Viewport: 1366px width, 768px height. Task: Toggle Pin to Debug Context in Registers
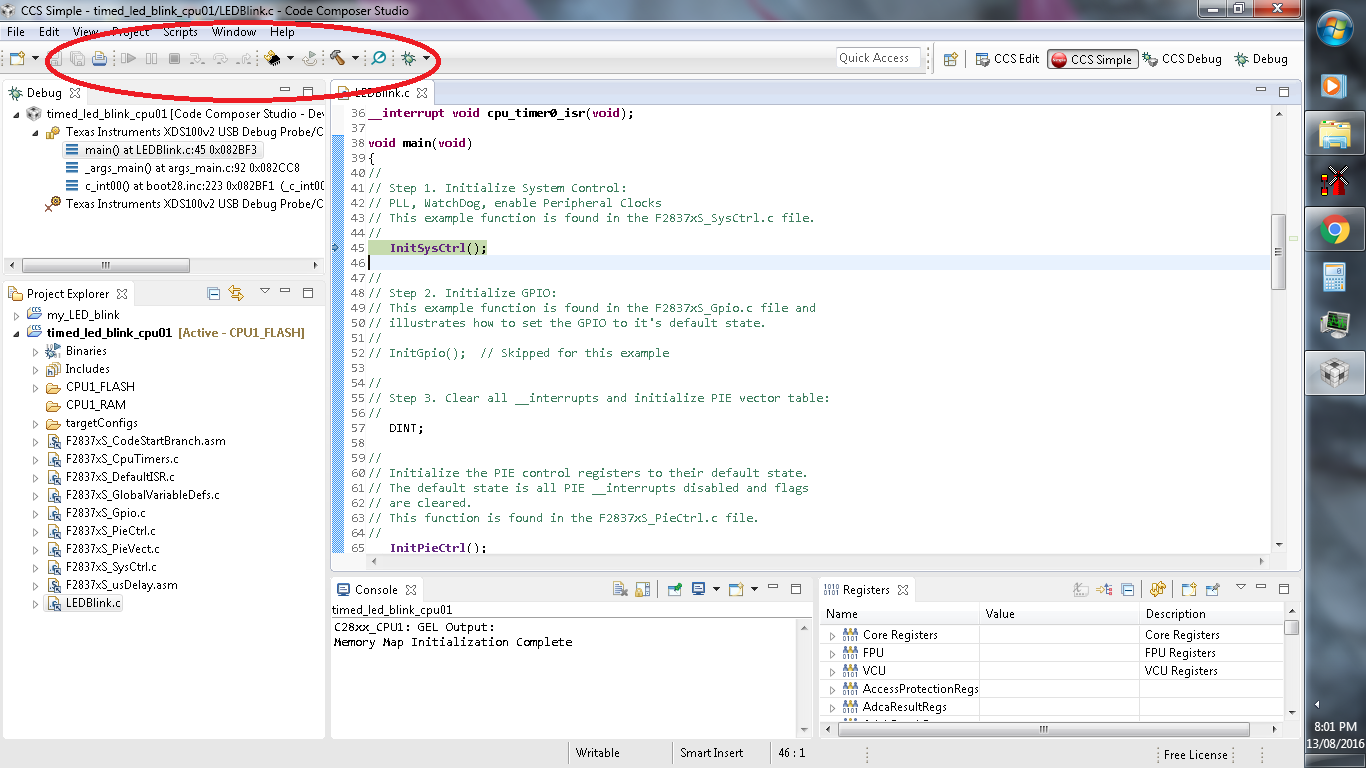1213,589
